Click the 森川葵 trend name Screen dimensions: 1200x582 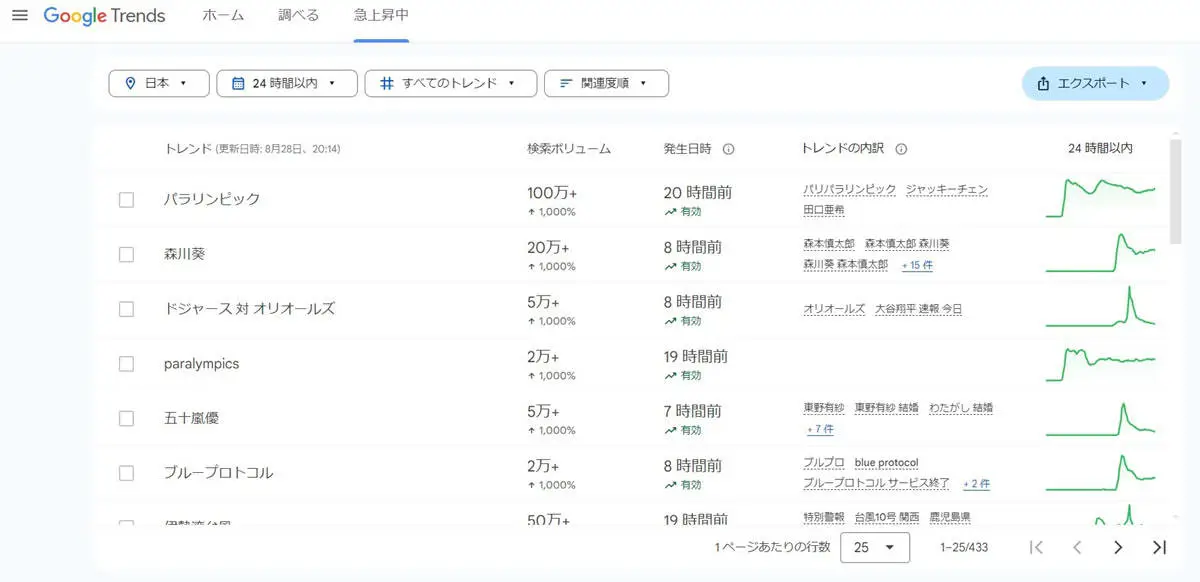coord(185,254)
